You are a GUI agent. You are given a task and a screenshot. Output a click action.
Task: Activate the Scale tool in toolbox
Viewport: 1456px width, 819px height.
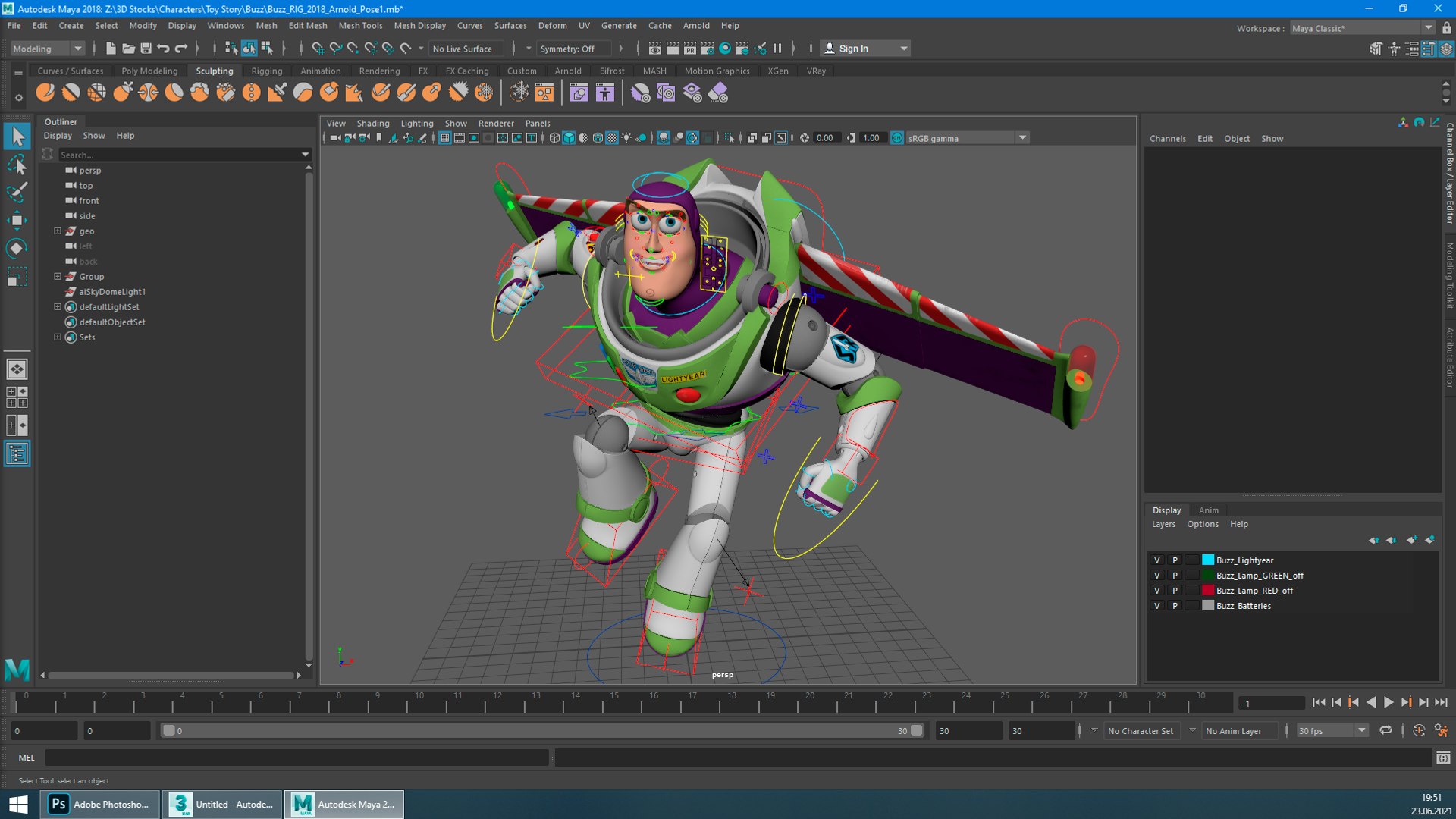[17, 276]
